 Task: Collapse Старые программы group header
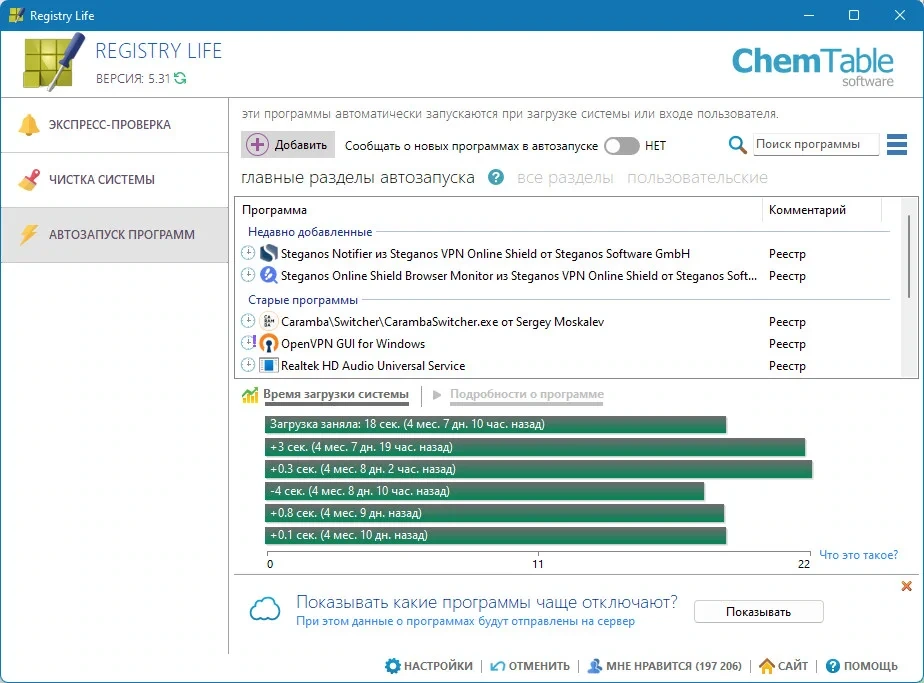pos(303,299)
